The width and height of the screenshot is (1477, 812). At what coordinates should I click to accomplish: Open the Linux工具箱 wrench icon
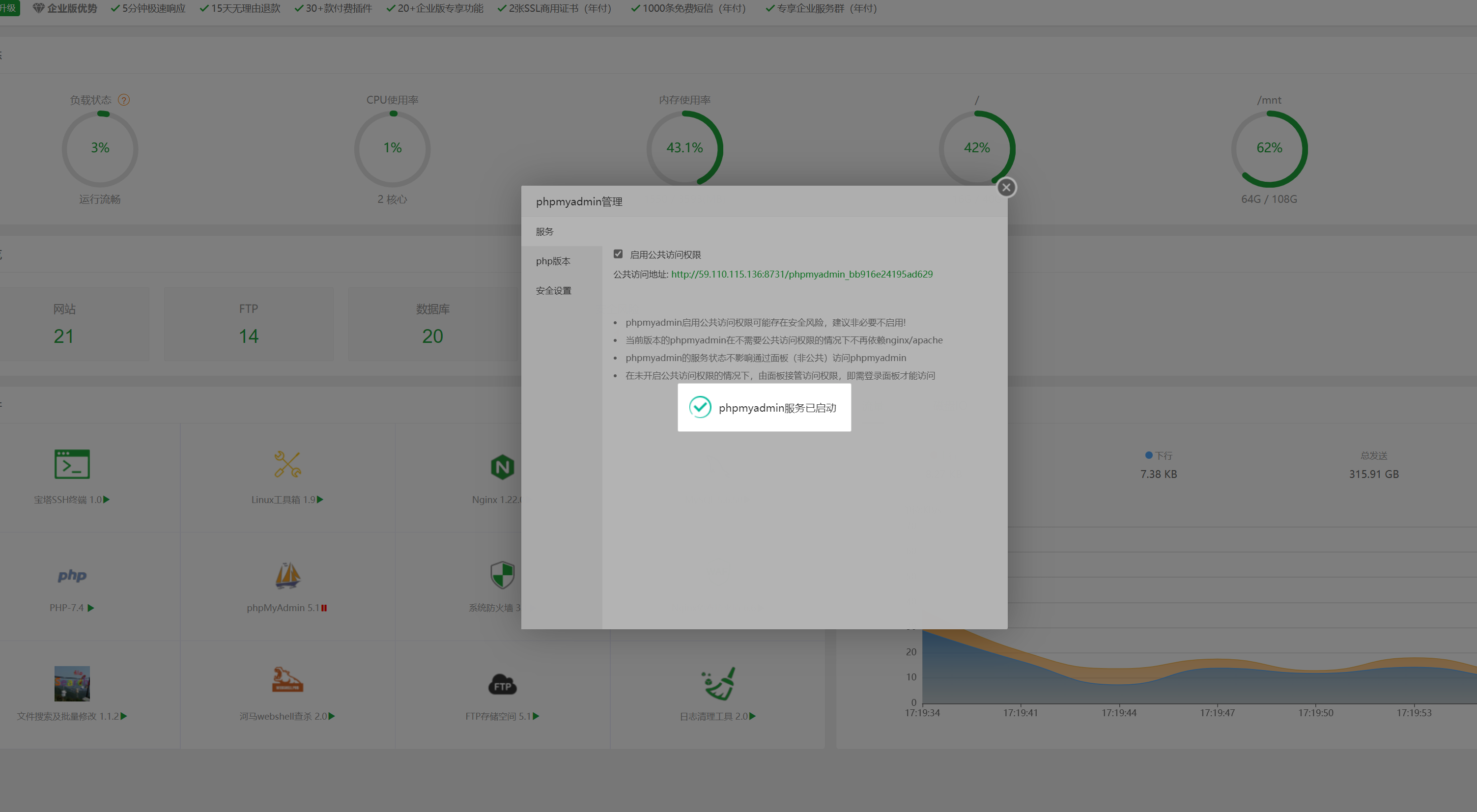[287, 464]
